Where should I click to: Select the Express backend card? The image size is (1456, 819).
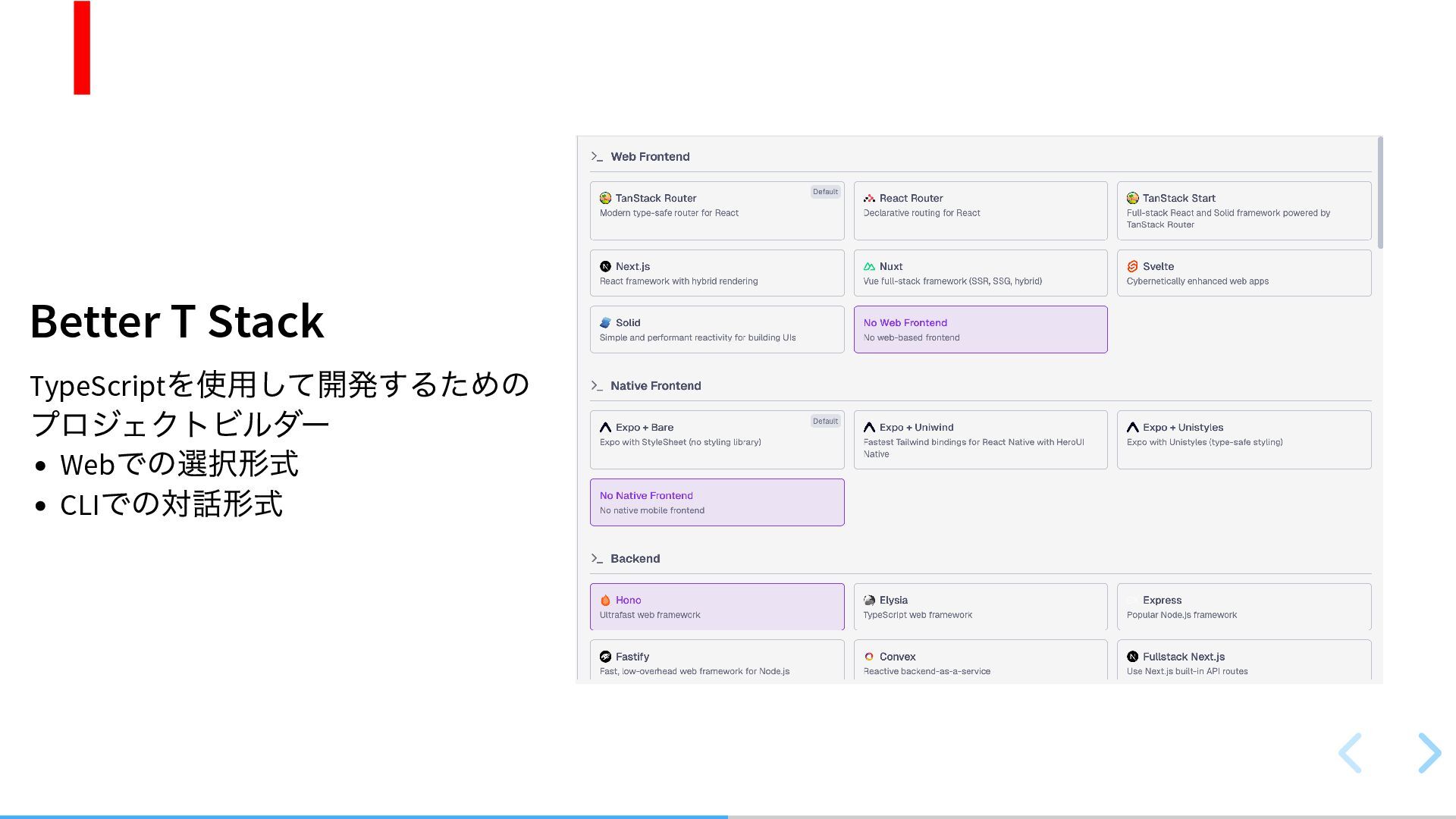(x=1244, y=607)
